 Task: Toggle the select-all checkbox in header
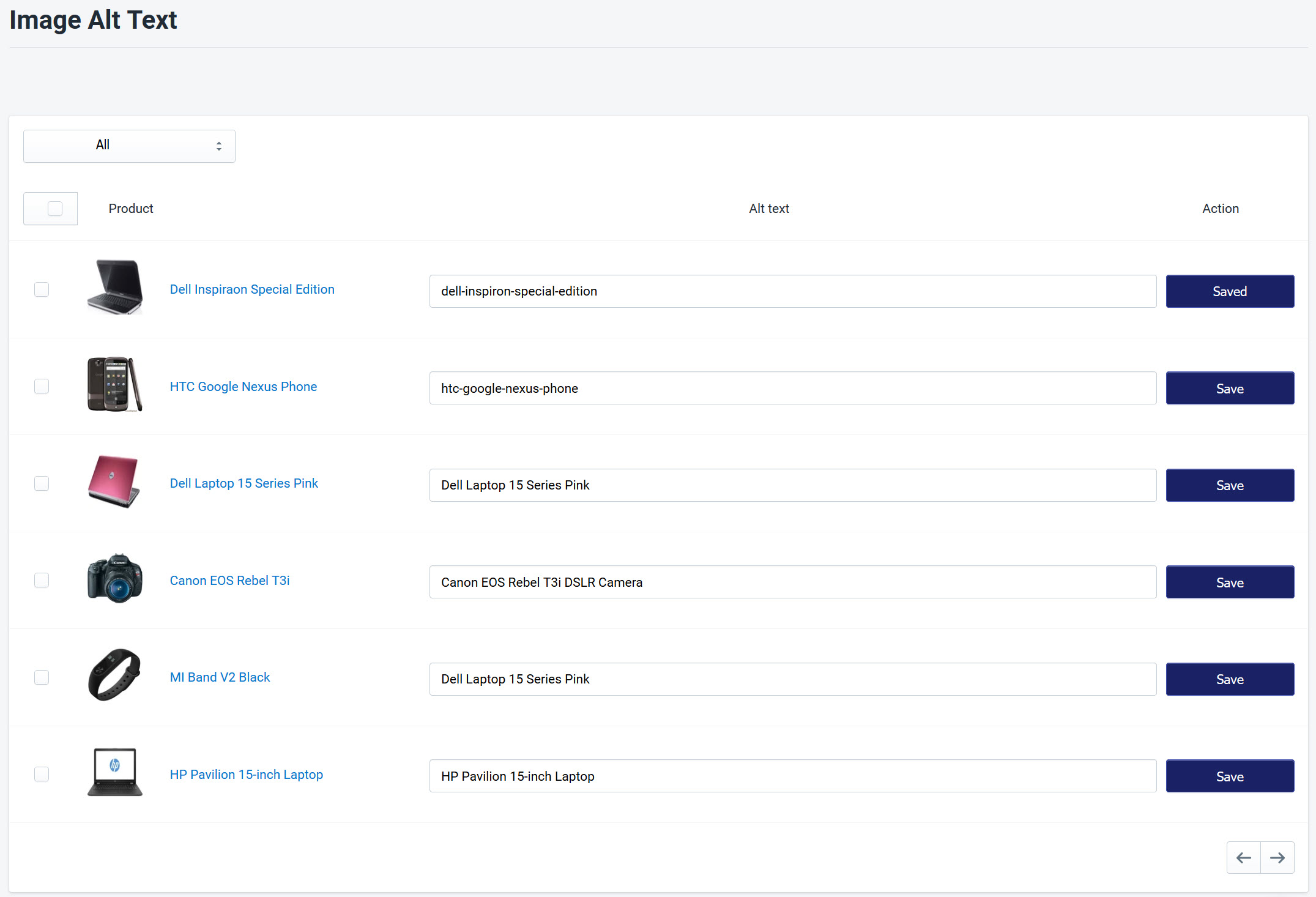[55, 209]
